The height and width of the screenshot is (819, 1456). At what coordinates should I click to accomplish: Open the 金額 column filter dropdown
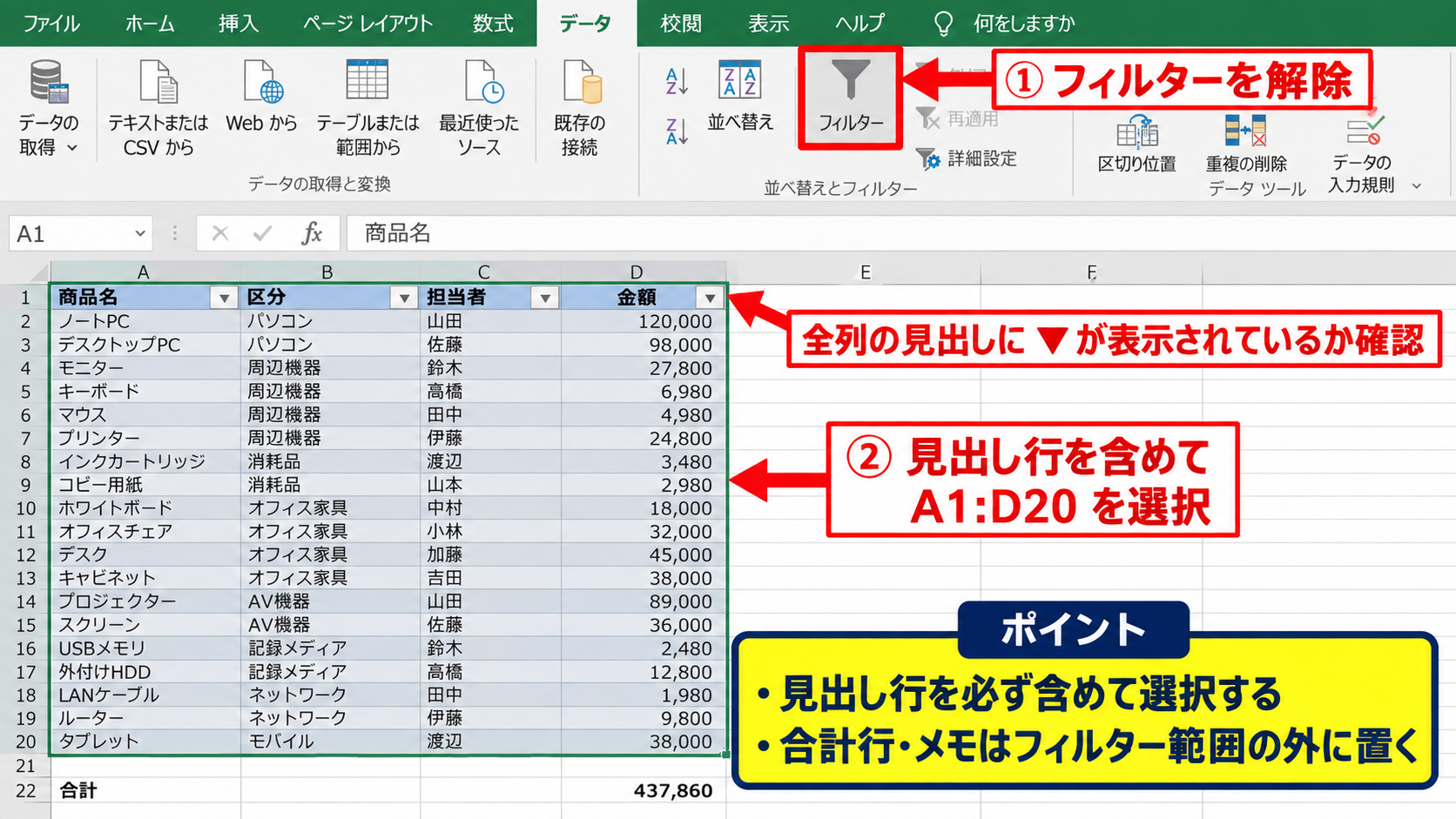coord(711,298)
